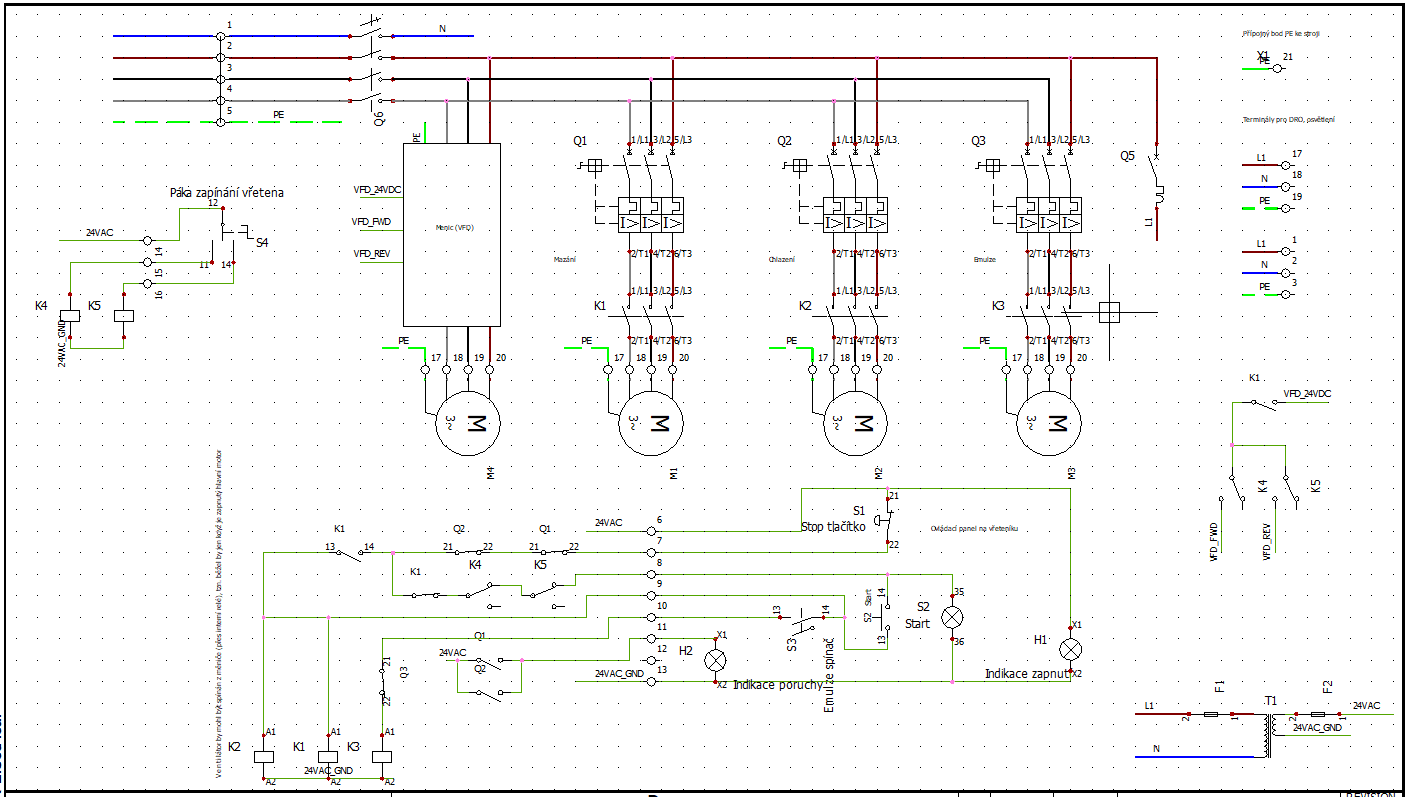Click the Q2 motor protection trip unit
The image size is (1409, 797).
[x=854, y=211]
